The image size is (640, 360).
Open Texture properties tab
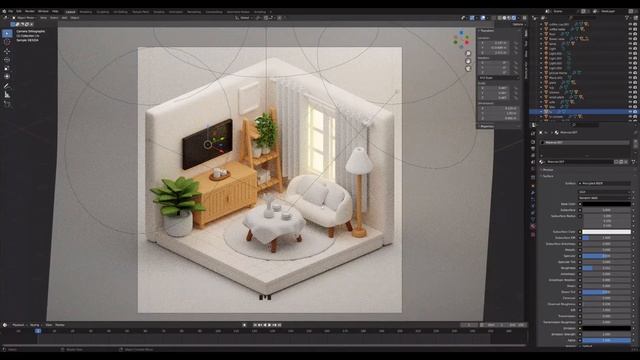[x=533, y=234]
